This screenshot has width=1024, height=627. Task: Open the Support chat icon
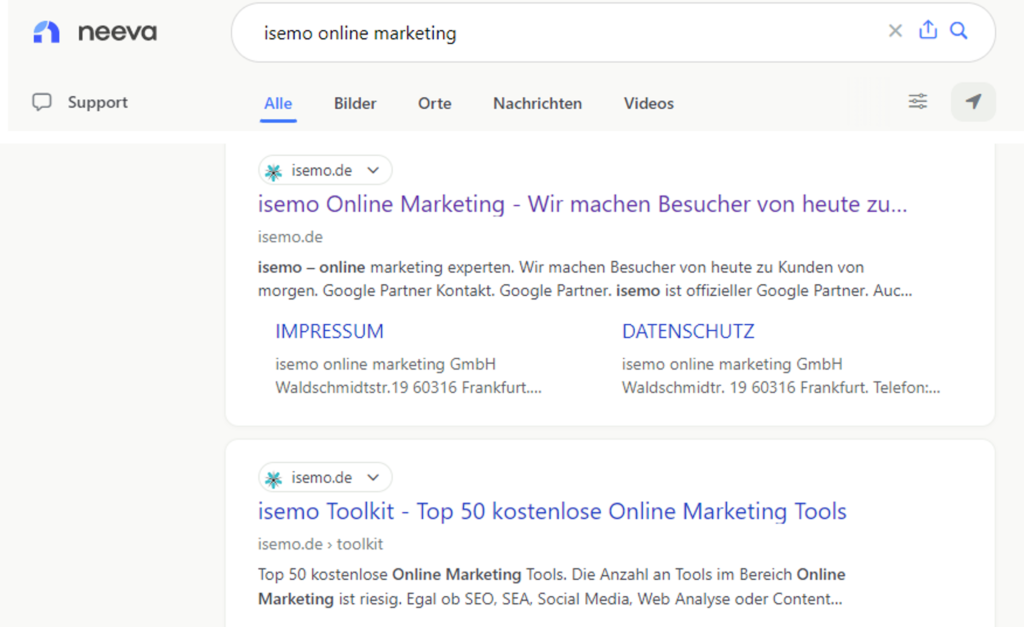tap(42, 102)
